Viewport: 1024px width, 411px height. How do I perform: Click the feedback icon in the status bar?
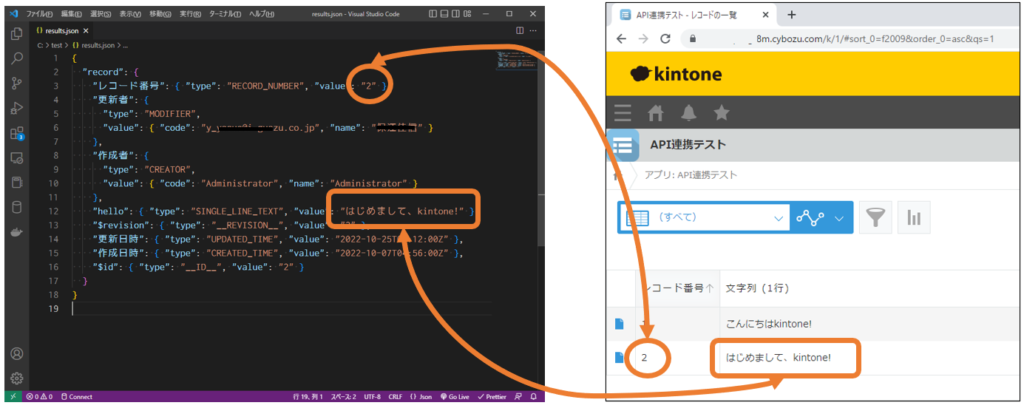[x=519, y=397]
